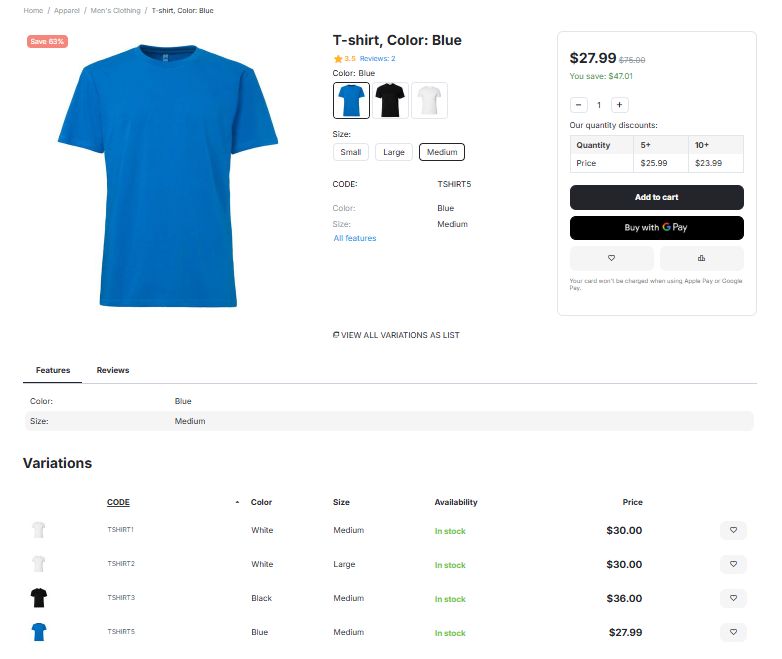Click the Save 63% badge

pos(47,41)
